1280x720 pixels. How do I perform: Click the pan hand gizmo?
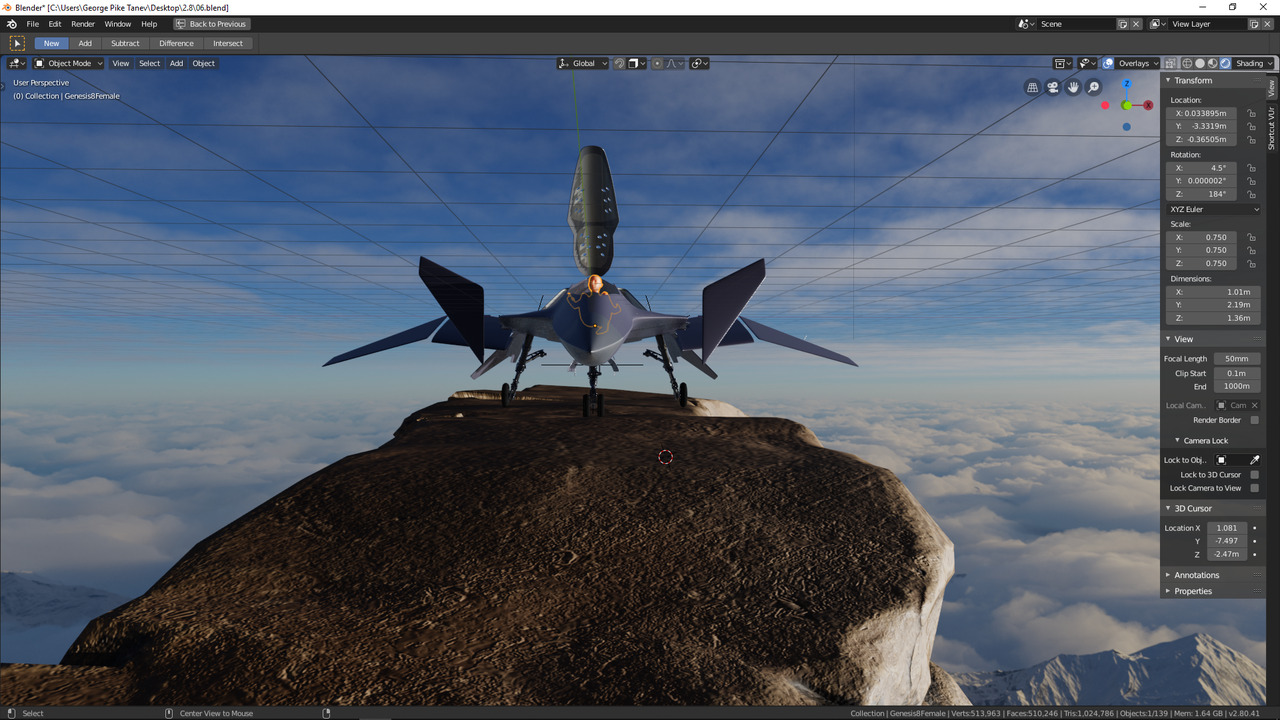(x=1073, y=88)
